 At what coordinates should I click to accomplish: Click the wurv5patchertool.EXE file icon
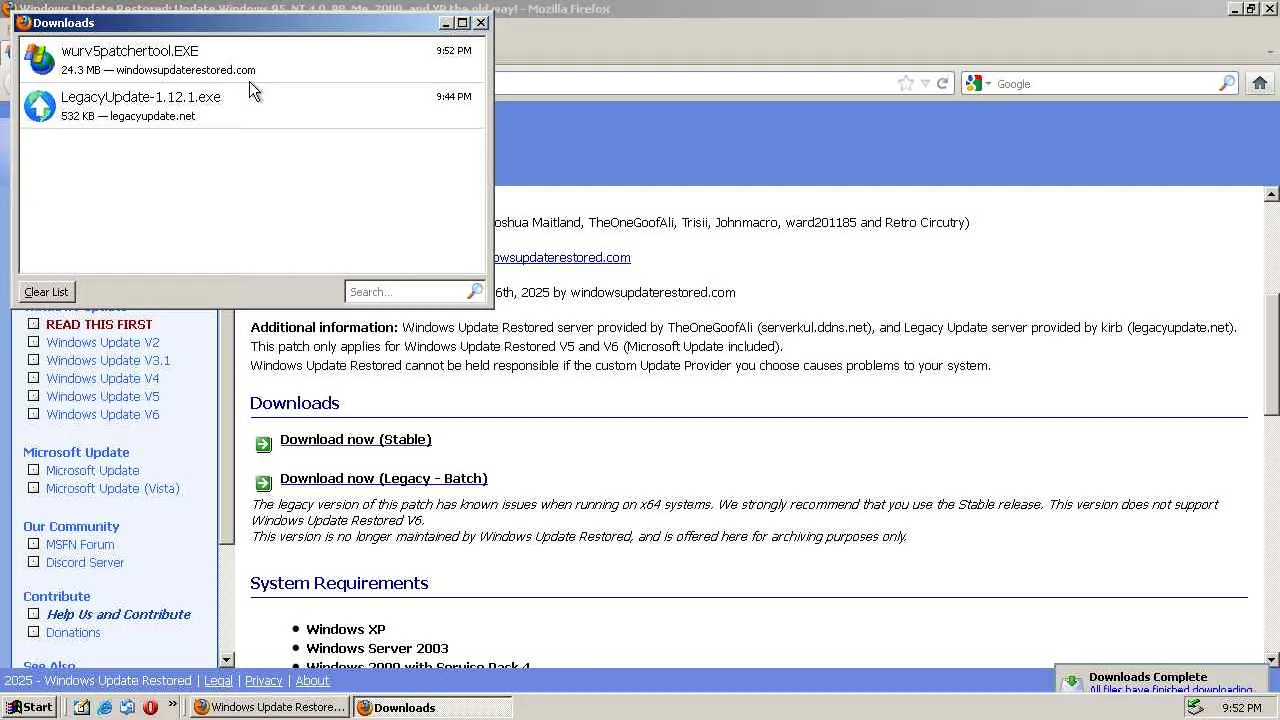(40, 59)
